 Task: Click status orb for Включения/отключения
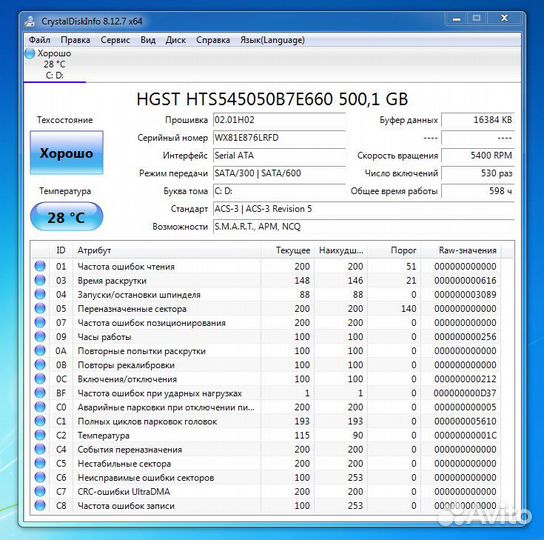pos(40,379)
